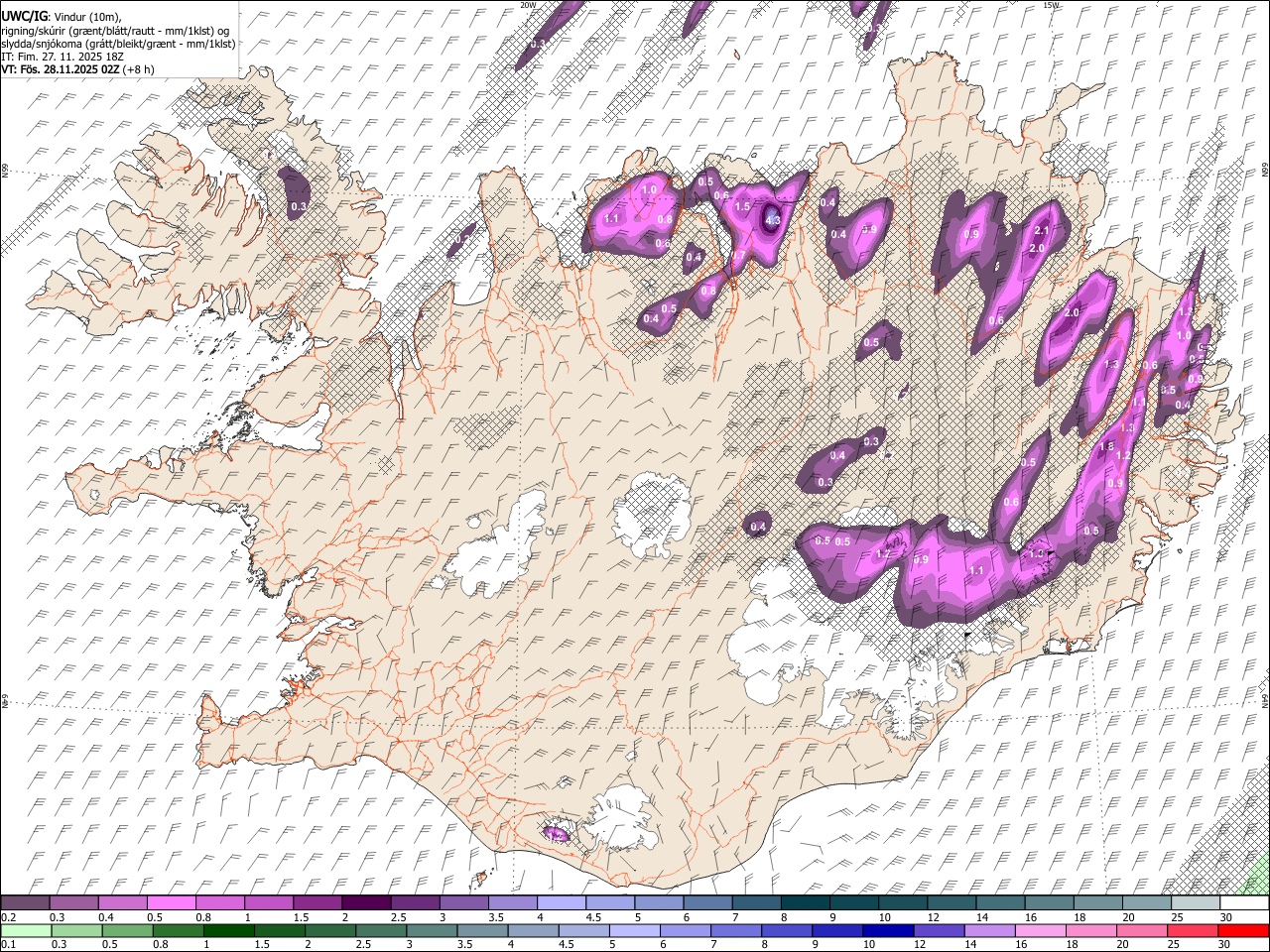Click the grayish-mauve 0.2 swatch in the snow legend
The image size is (1270, 952).
25,903
